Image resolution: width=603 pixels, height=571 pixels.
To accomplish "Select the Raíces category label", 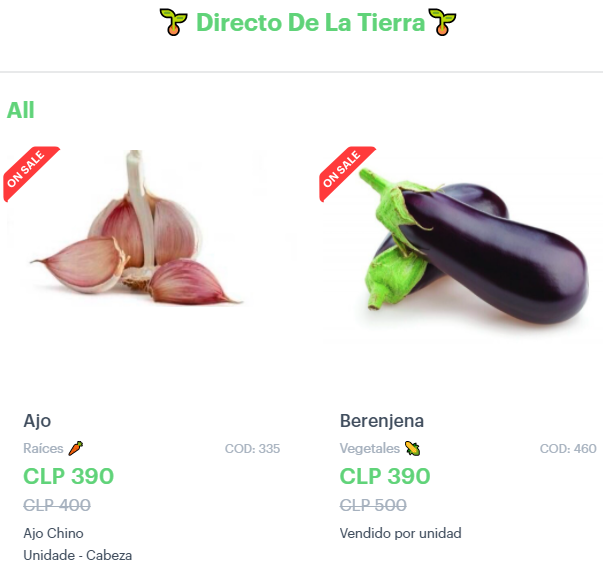I will 43,449.
